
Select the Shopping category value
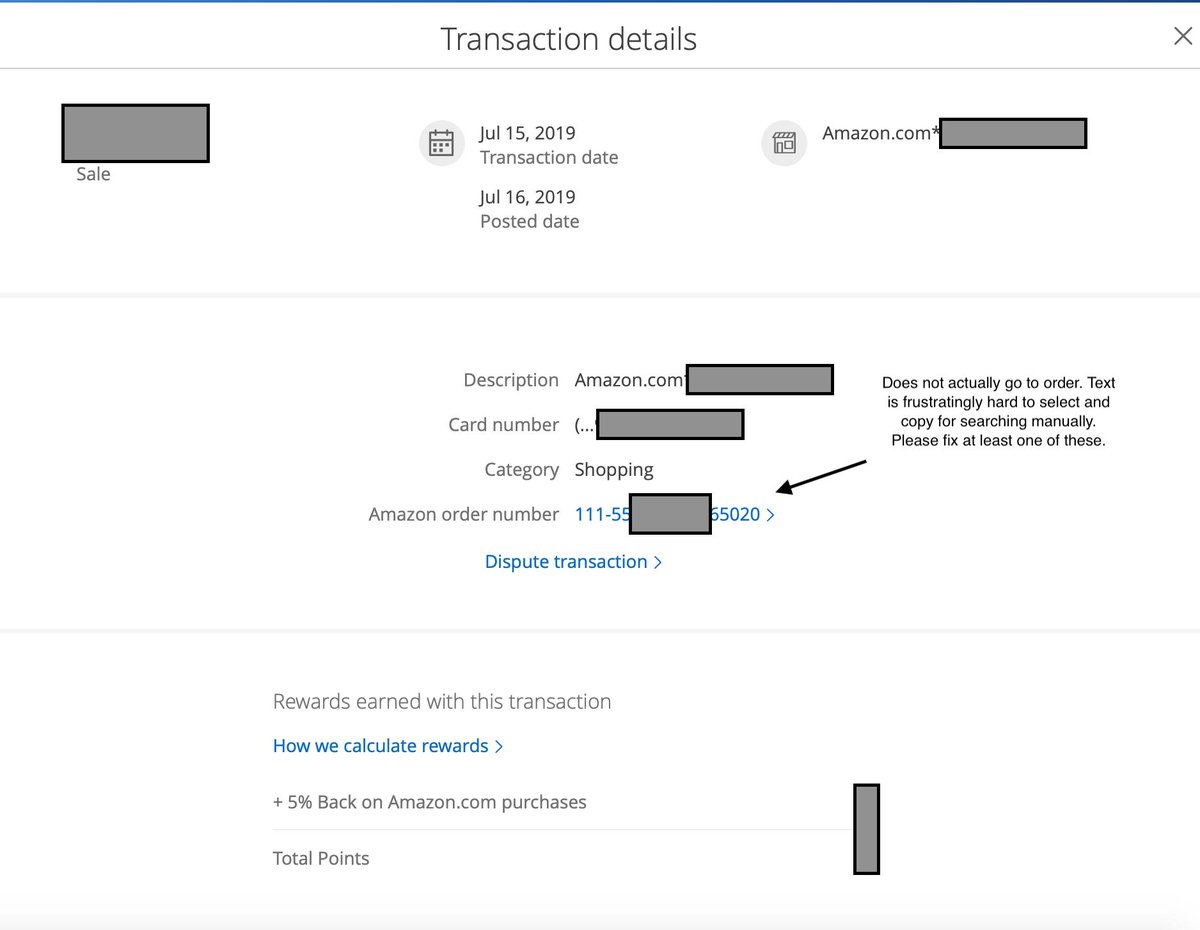pos(613,470)
